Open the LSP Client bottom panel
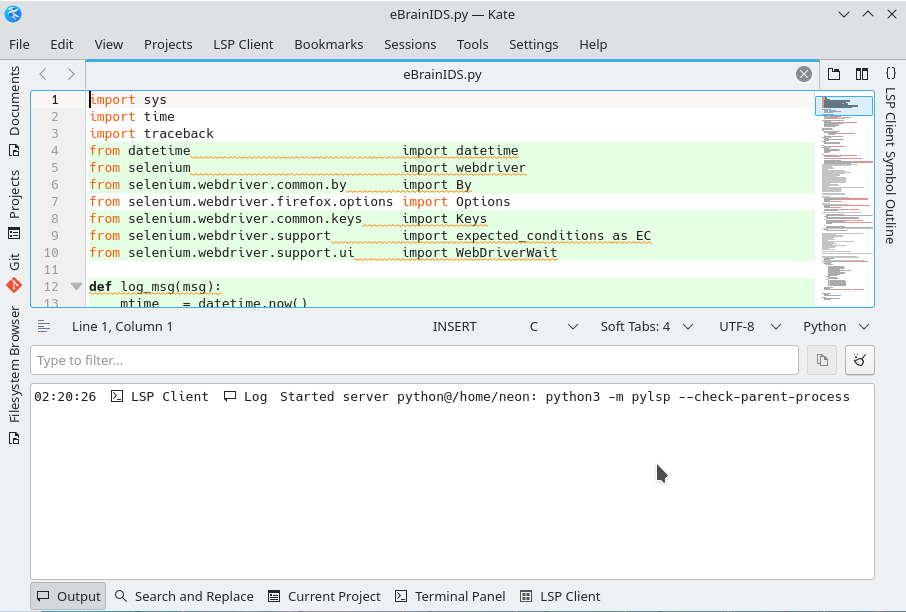Viewport: 906px width, 612px height. pos(560,596)
